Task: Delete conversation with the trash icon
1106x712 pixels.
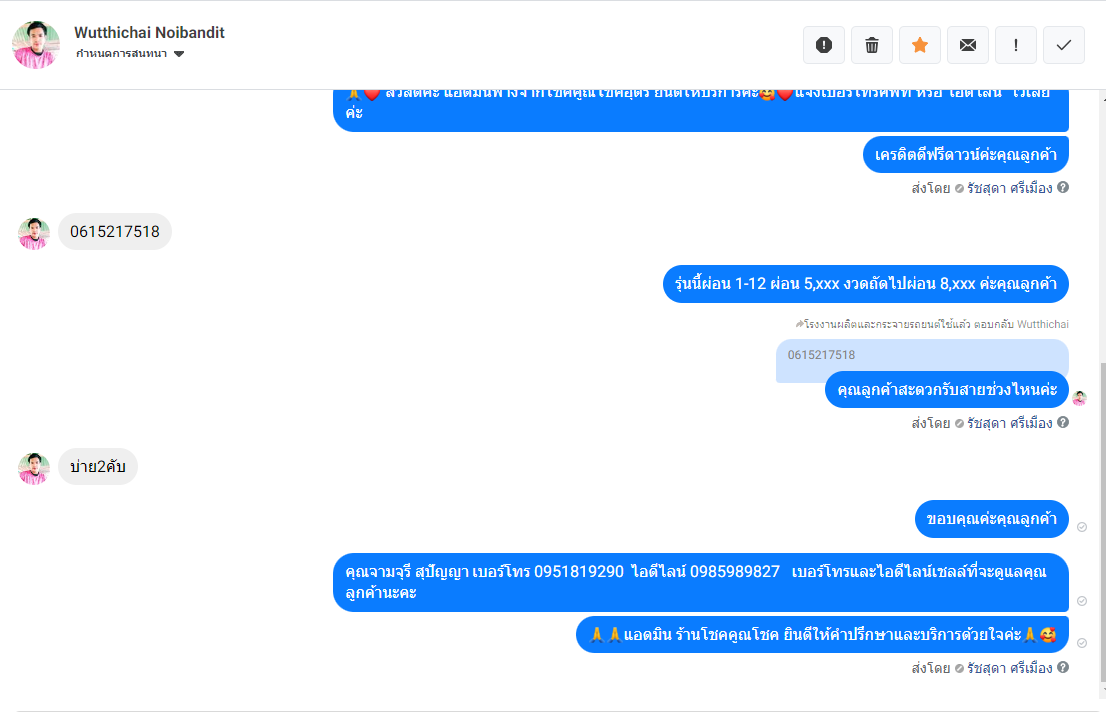Action: [x=872, y=45]
